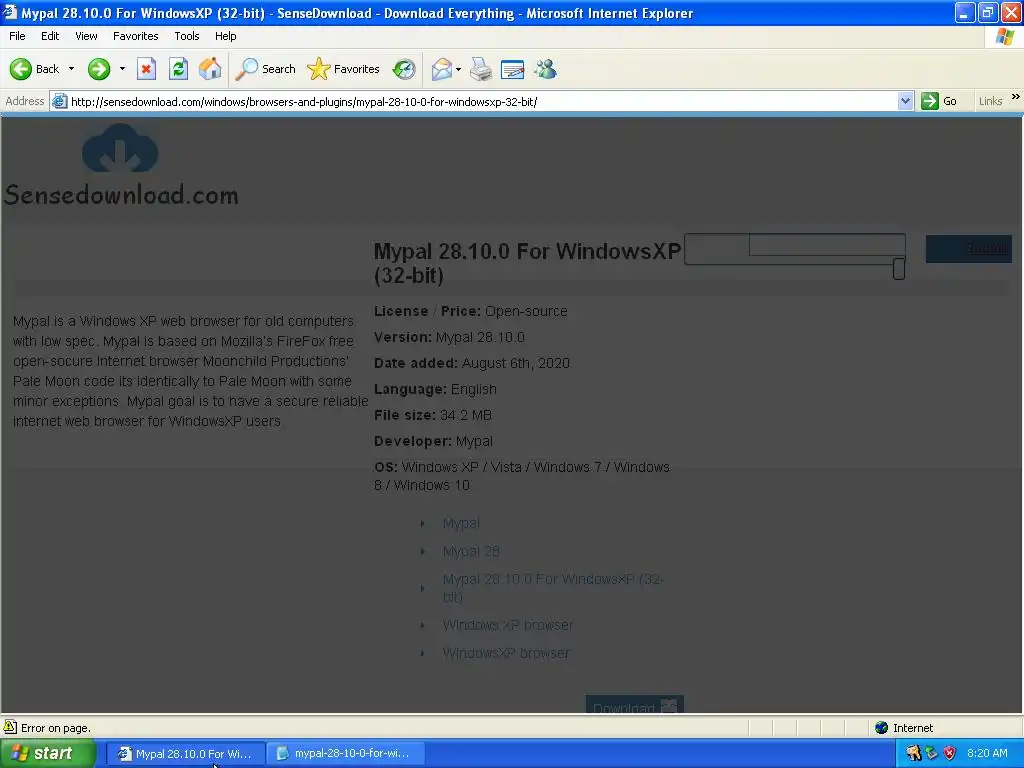
Task: Open the WindowsXP browser tag link
Action: 506,653
